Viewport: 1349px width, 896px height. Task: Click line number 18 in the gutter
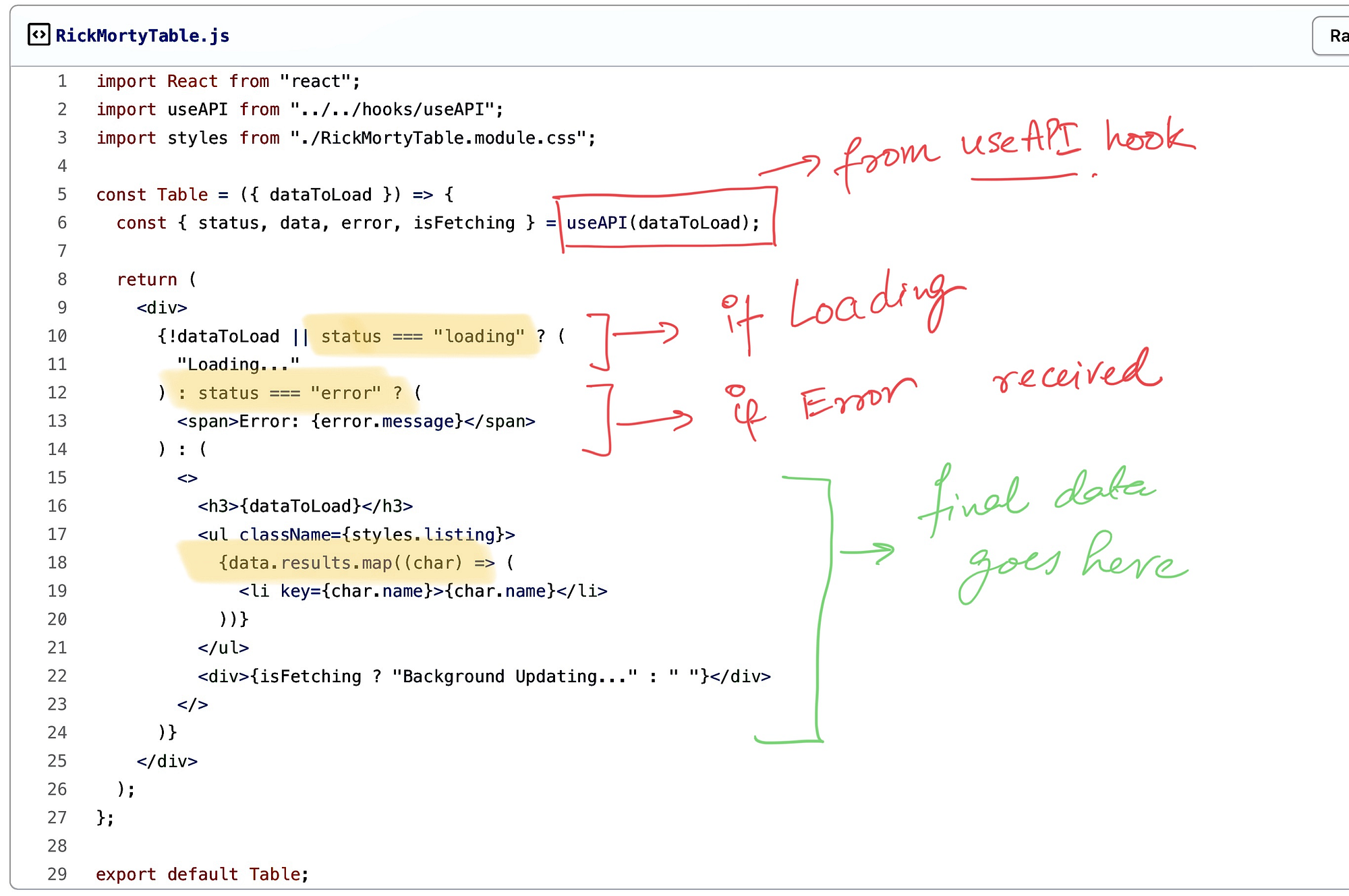pos(57,562)
